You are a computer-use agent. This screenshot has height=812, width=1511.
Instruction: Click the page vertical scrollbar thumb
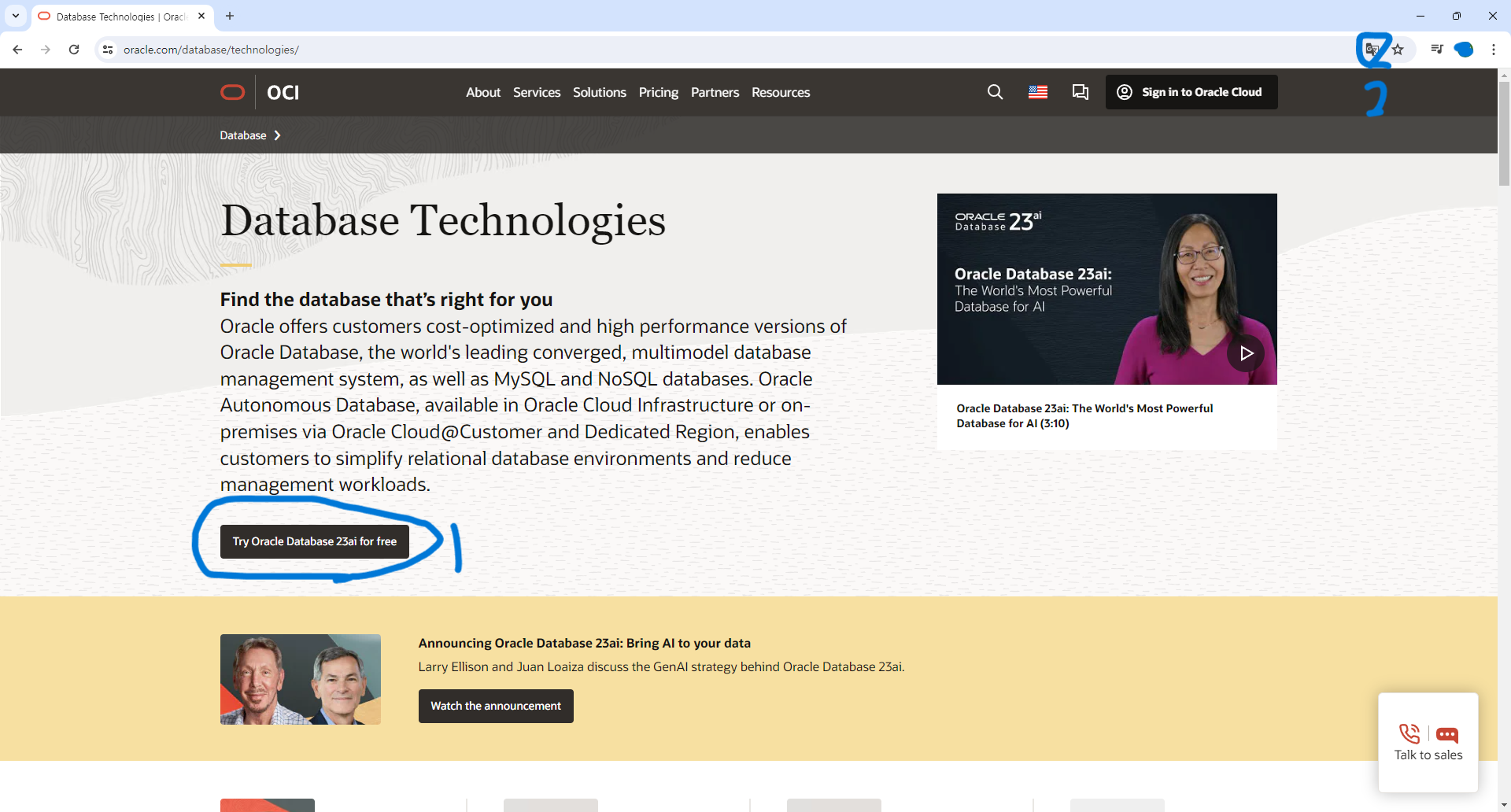[x=1504, y=132]
